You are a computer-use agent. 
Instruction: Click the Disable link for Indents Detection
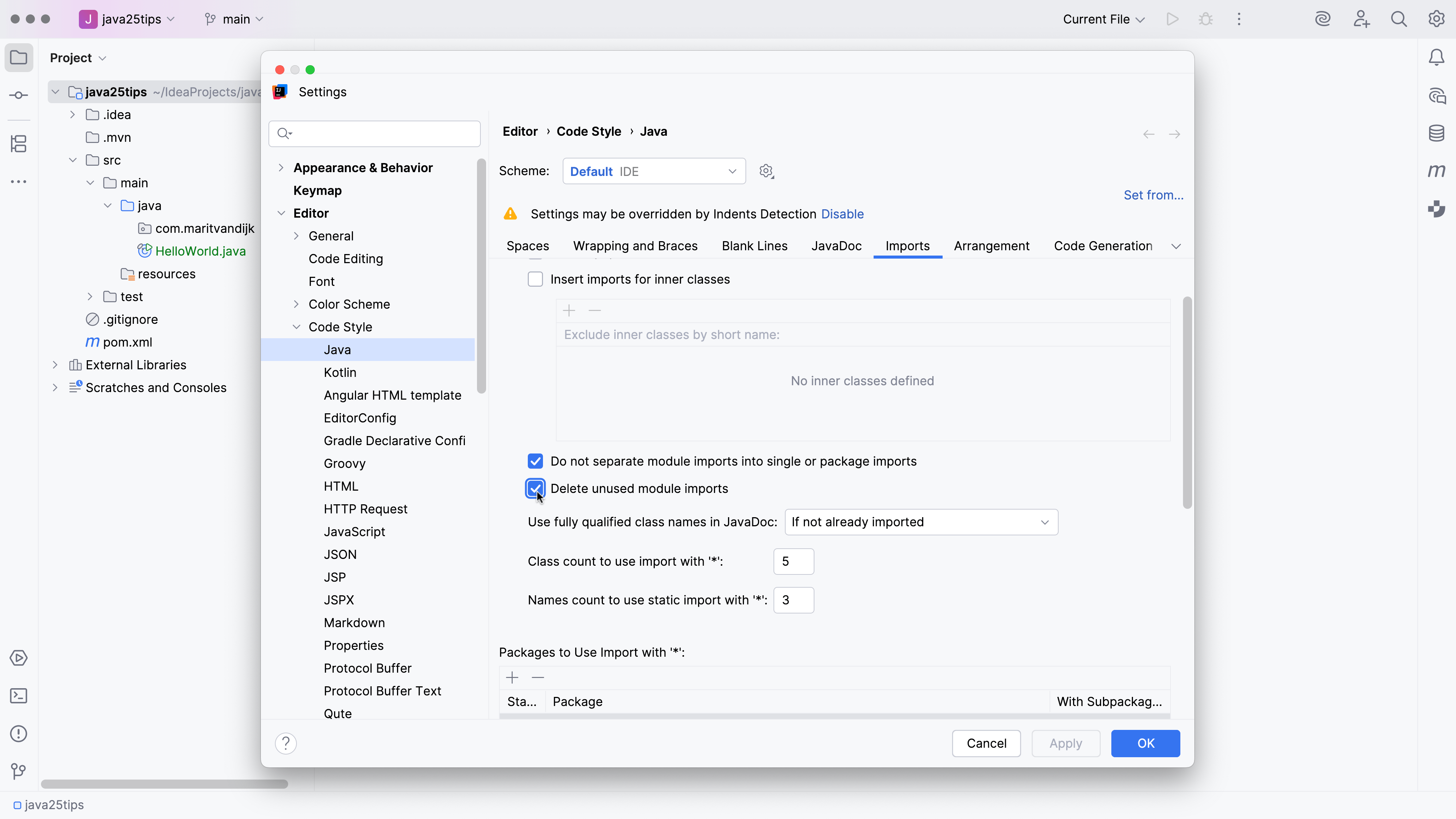point(842,213)
